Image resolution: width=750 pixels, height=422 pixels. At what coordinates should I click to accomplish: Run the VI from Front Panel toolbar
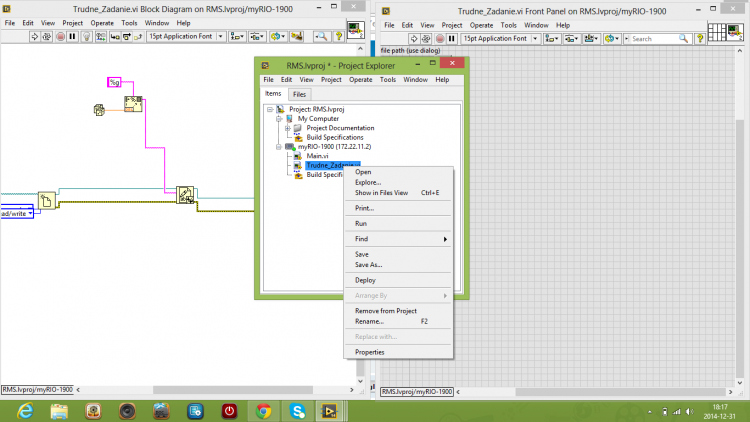tap(414, 39)
